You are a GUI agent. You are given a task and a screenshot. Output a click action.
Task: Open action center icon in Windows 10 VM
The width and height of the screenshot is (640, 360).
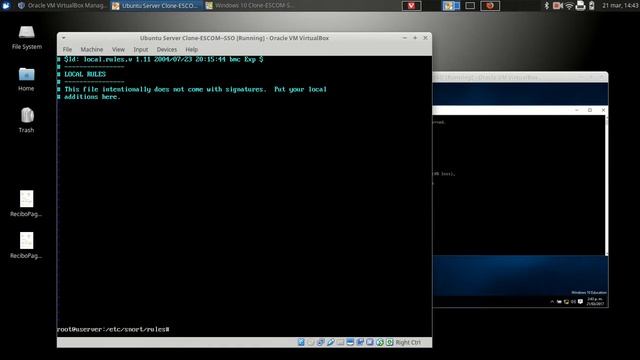580,302
